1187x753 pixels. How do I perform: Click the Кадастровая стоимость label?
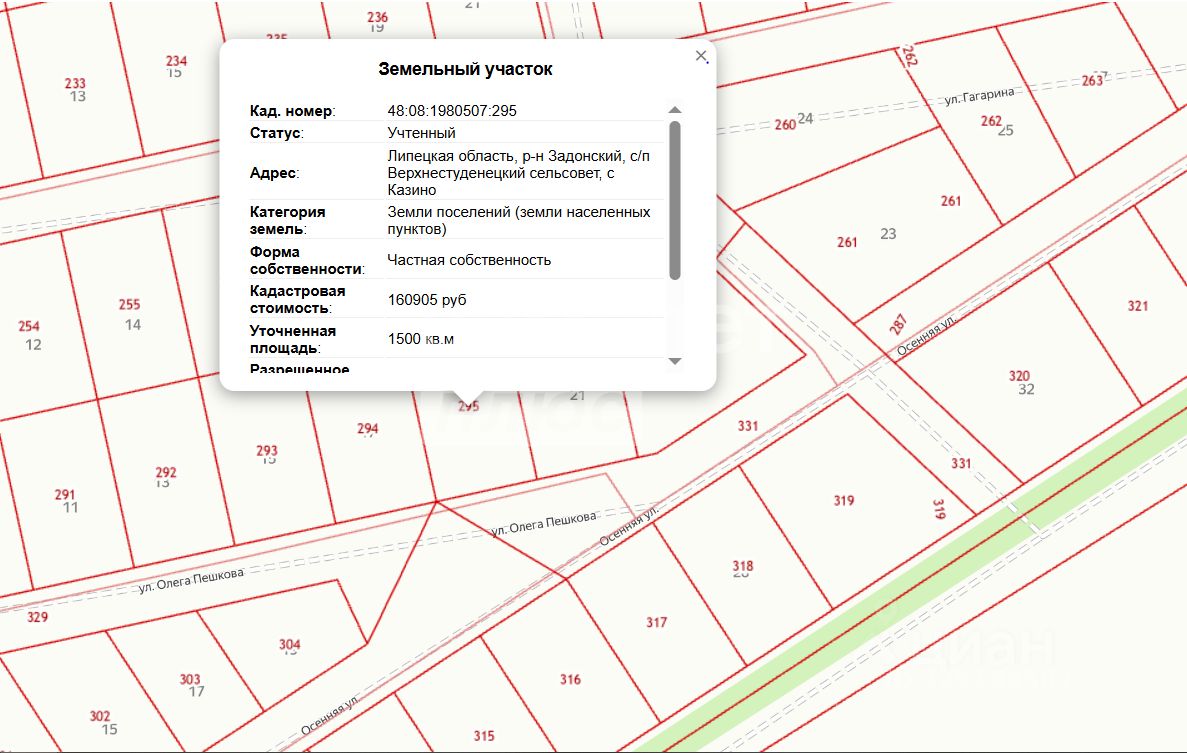(298, 300)
